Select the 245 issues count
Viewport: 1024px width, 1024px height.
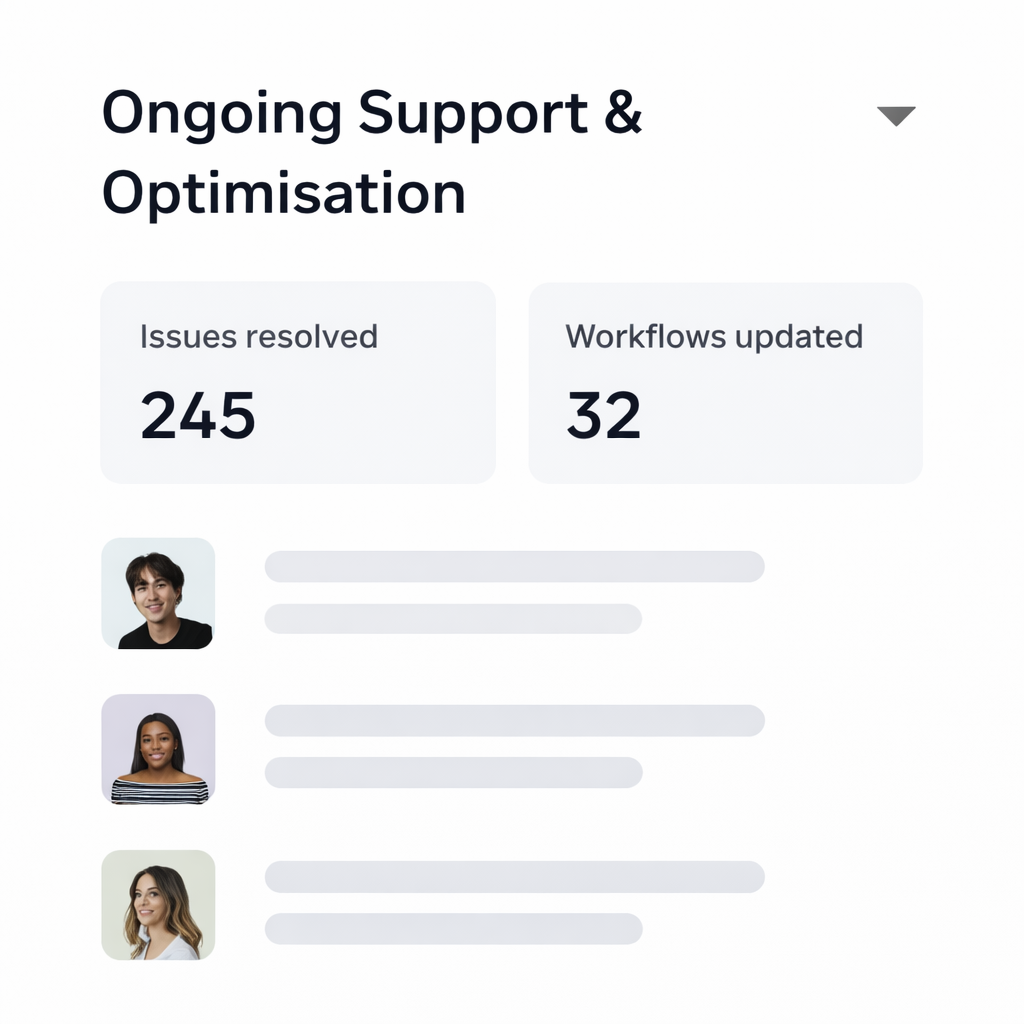(x=198, y=415)
